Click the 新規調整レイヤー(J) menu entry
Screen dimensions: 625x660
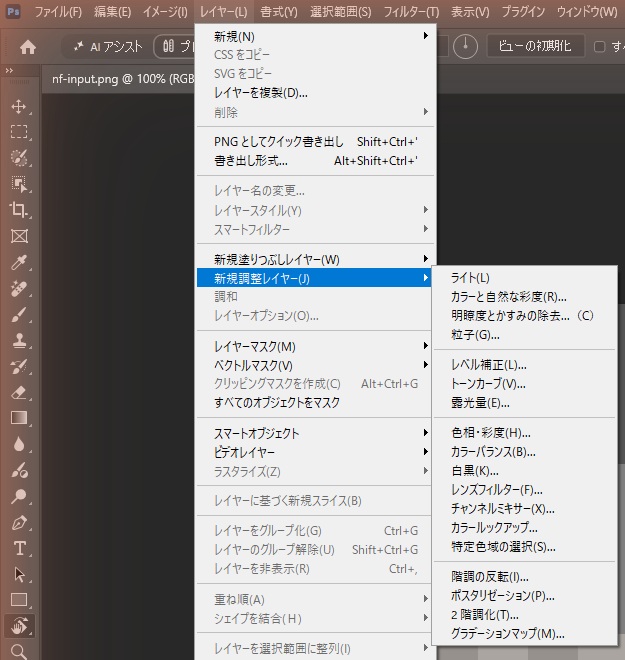click(x=314, y=278)
